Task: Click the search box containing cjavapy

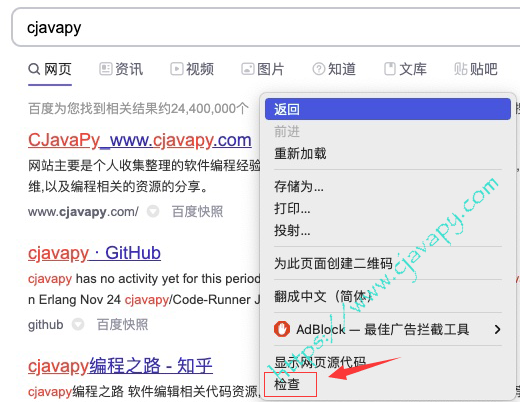Action: 266,27
